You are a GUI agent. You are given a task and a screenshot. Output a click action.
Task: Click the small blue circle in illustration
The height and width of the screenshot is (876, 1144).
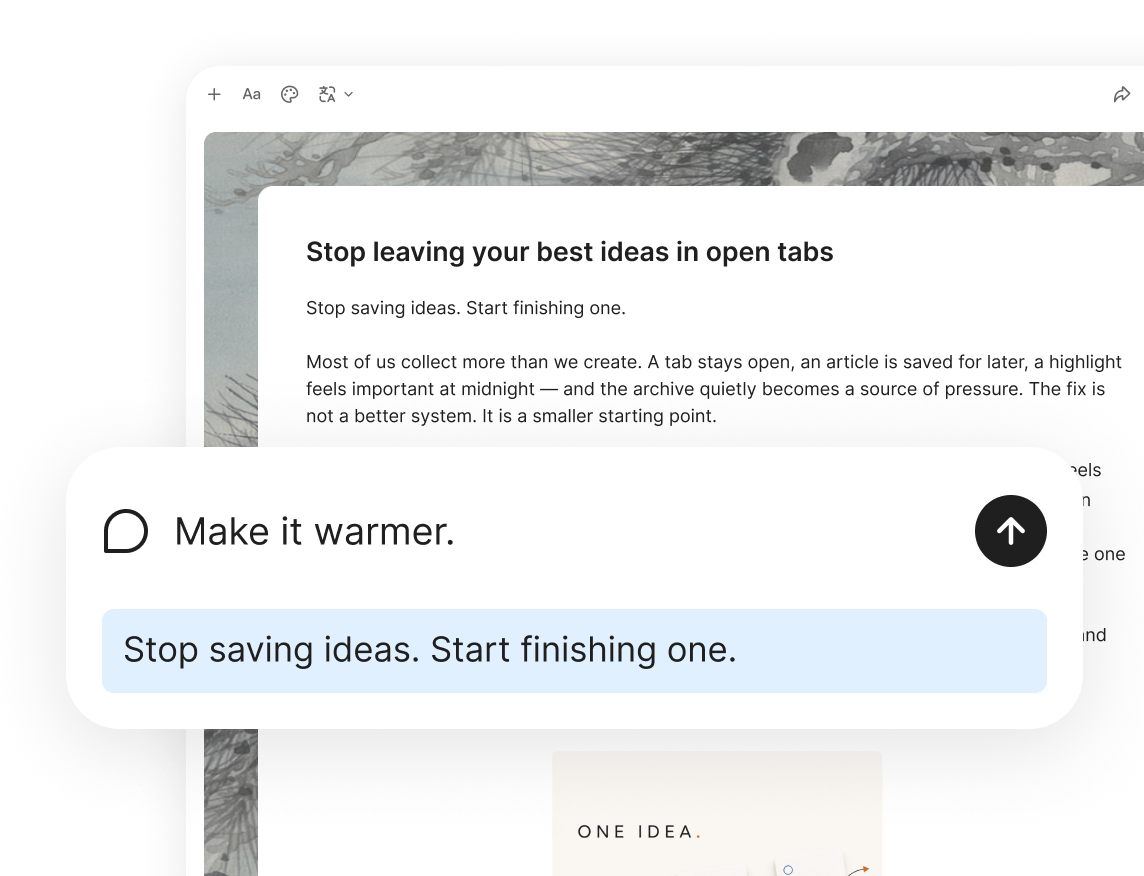pos(788,869)
